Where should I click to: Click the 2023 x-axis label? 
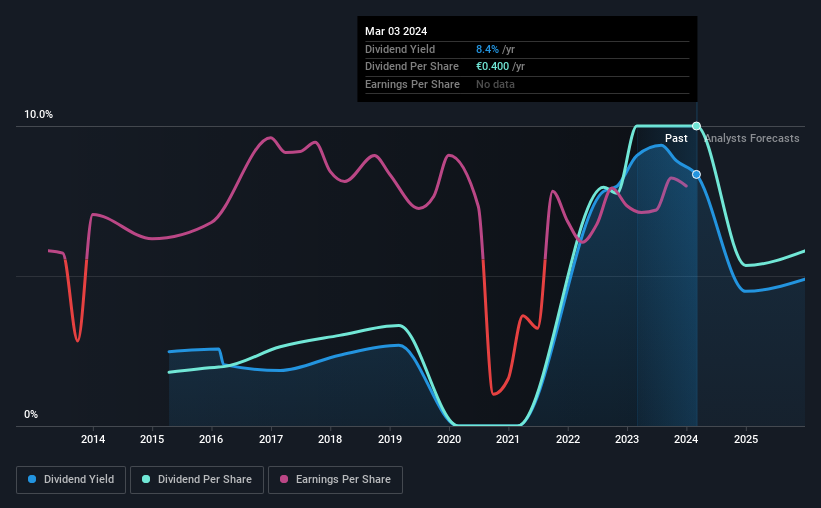[x=627, y=439]
